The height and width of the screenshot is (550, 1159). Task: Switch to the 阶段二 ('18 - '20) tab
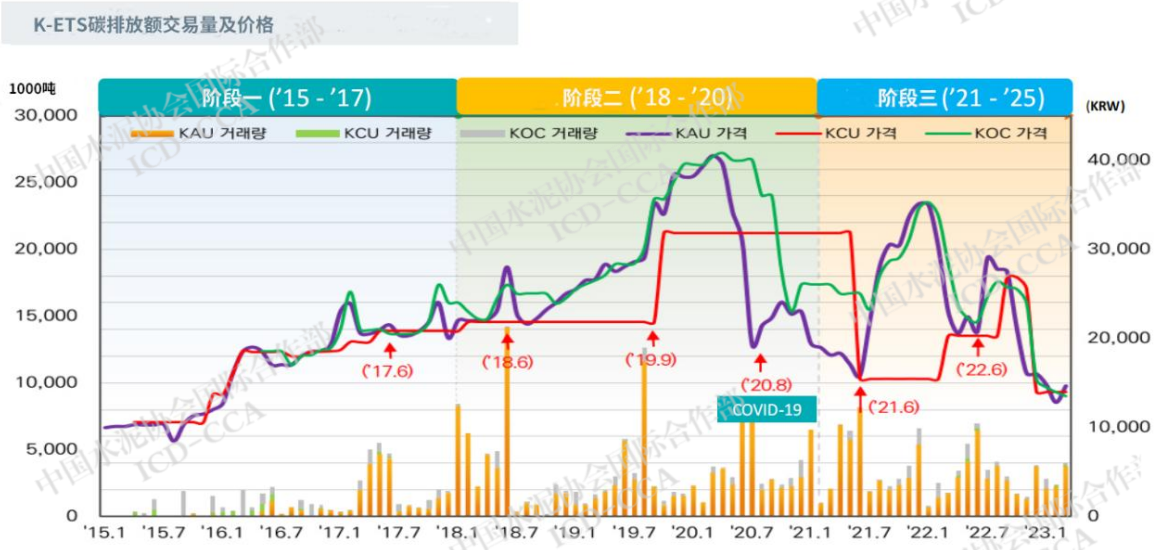[636, 97]
